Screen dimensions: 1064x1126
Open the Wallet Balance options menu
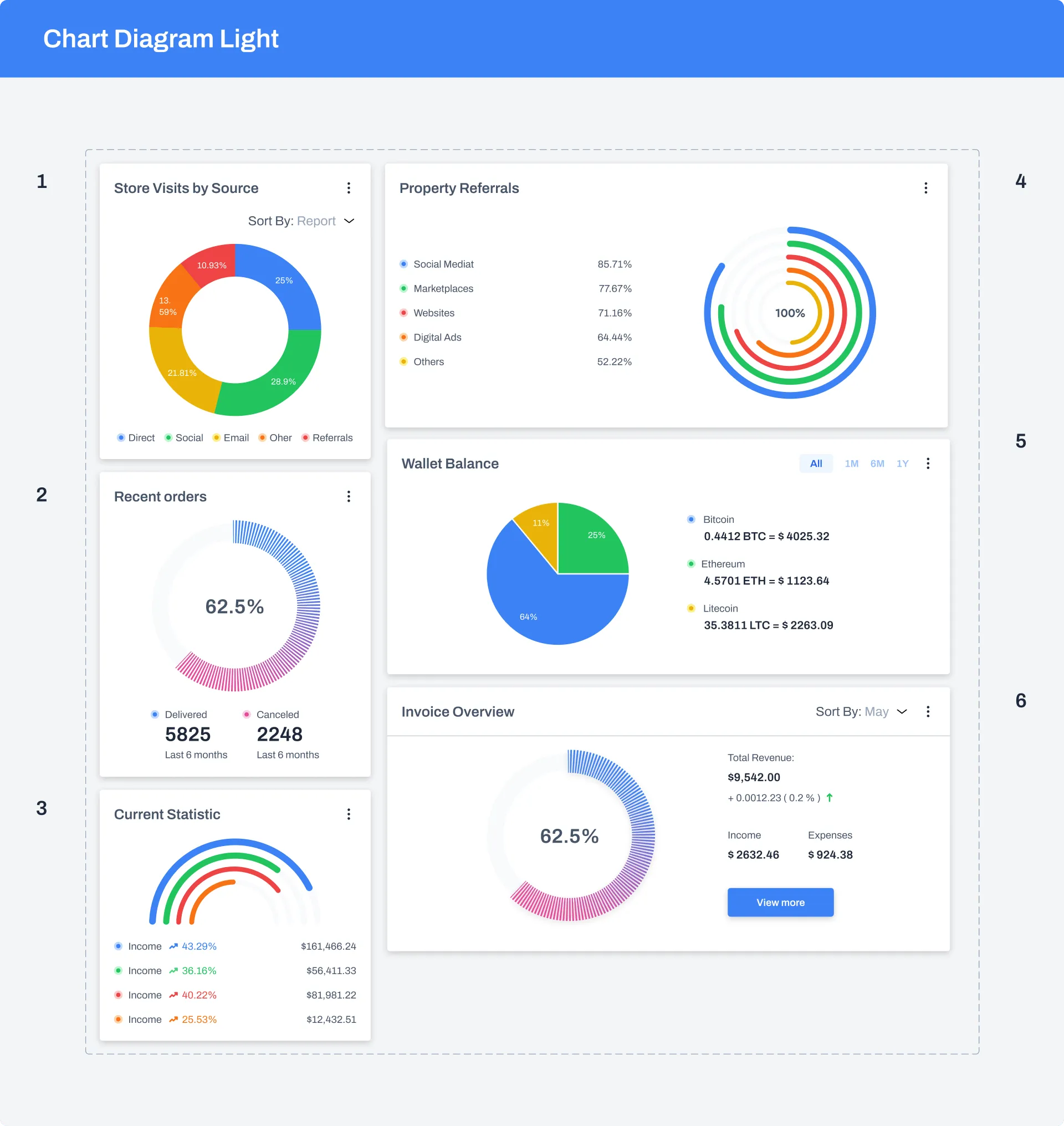(x=929, y=463)
